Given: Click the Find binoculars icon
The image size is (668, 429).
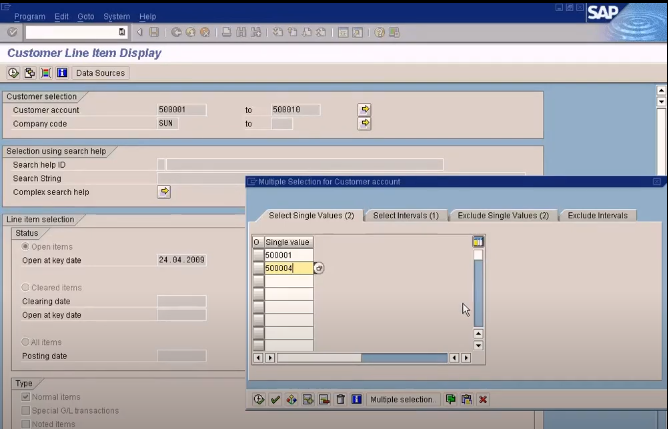Looking at the screenshot, I should (x=241, y=32).
